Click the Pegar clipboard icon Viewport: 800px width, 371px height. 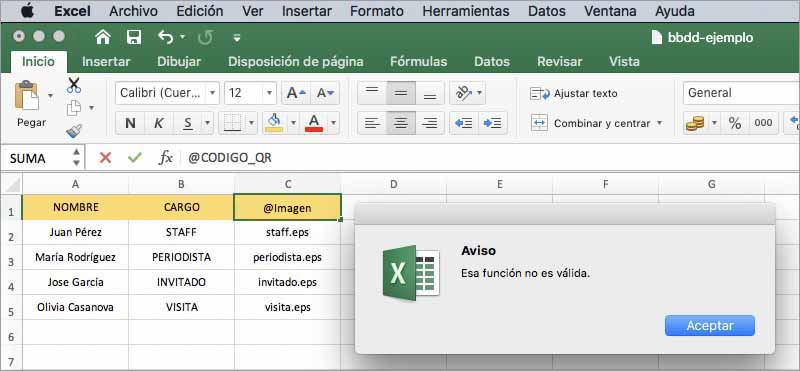click(x=28, y=96)
